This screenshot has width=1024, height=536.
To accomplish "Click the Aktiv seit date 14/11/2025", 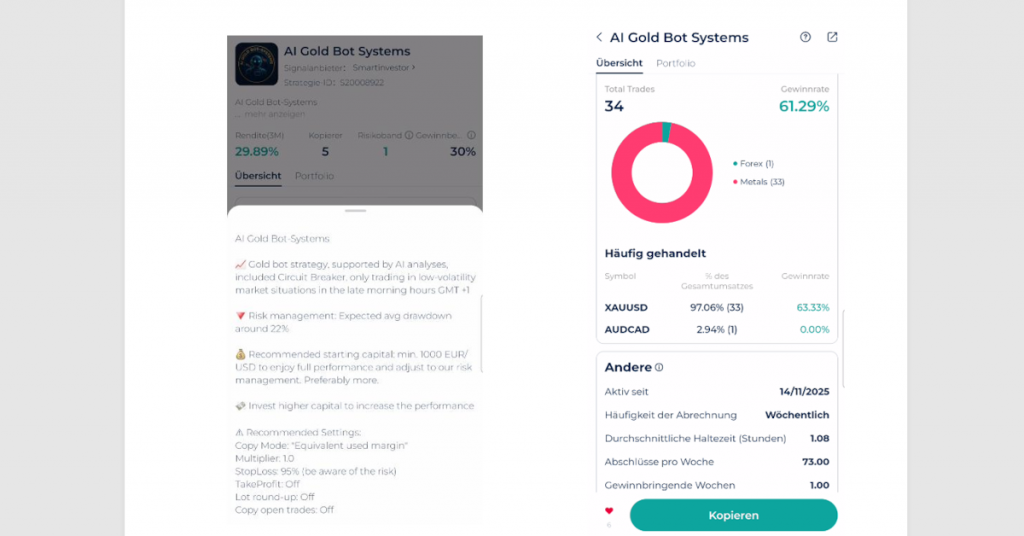I will coord(804,392).
